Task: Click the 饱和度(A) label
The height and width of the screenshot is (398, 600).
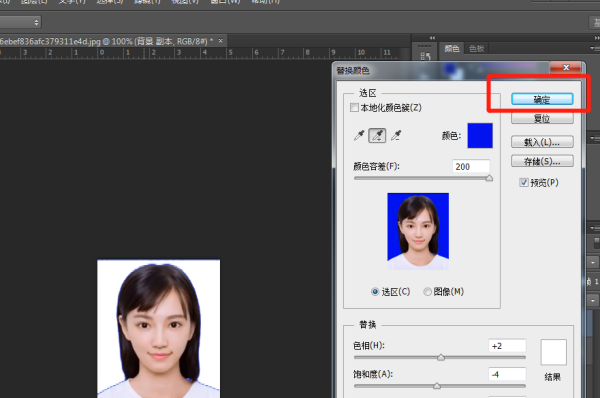Action: 373,374
